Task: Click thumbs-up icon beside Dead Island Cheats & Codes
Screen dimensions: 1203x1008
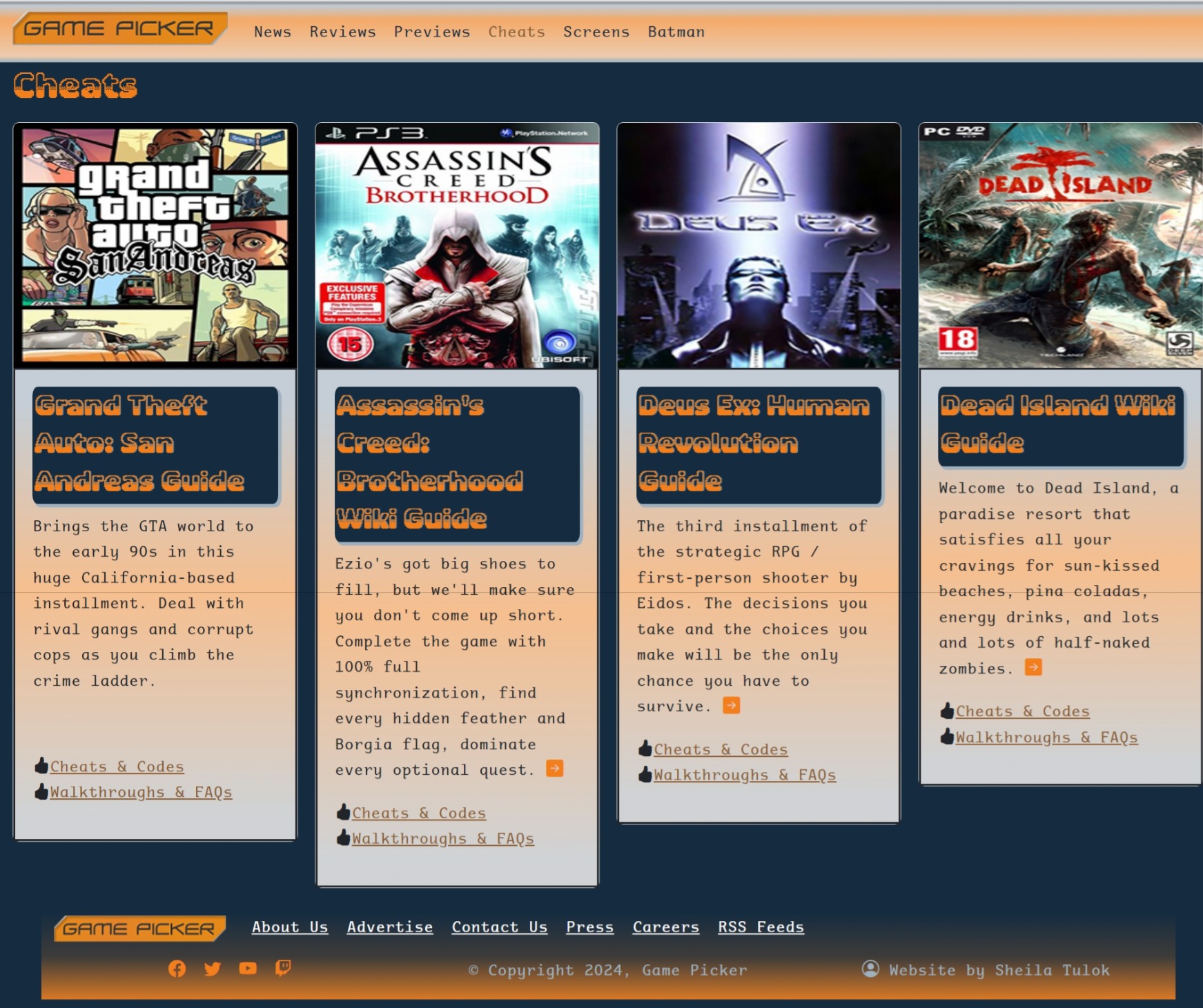Action: point(947,711)
